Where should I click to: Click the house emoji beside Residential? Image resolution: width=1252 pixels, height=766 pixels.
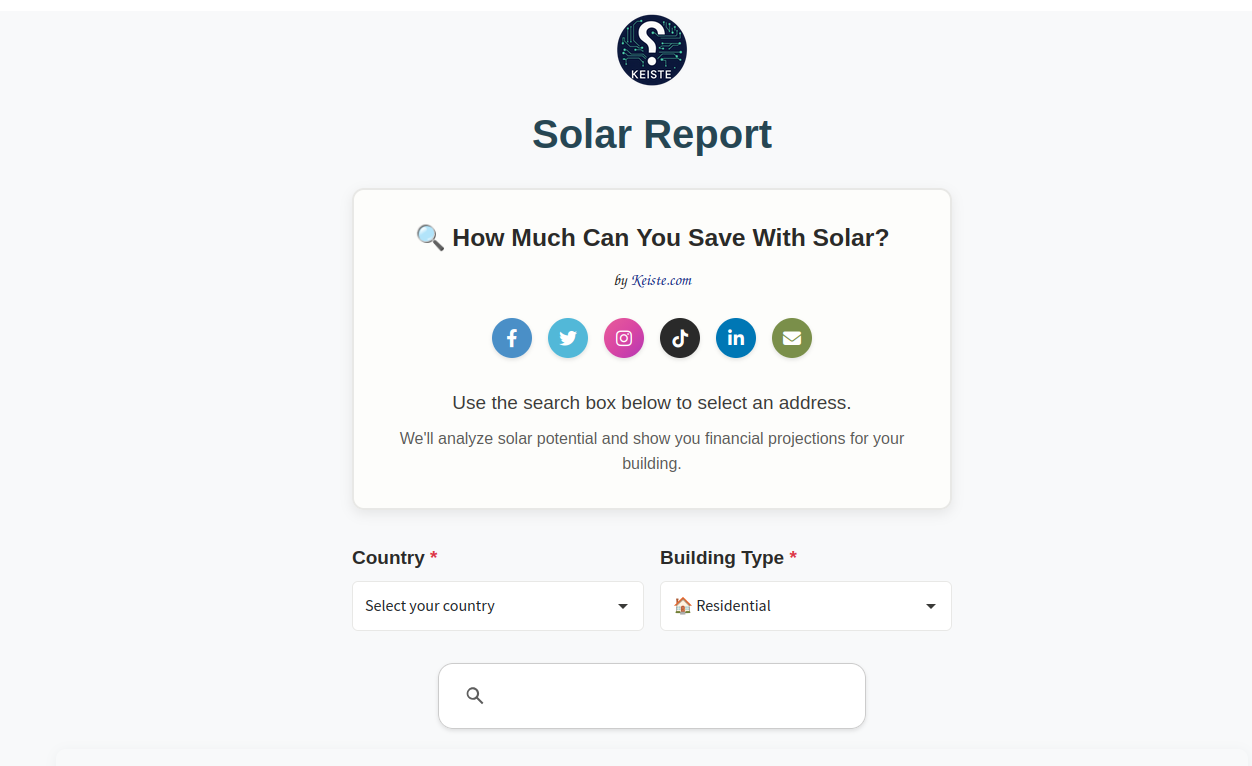(683, 606)
